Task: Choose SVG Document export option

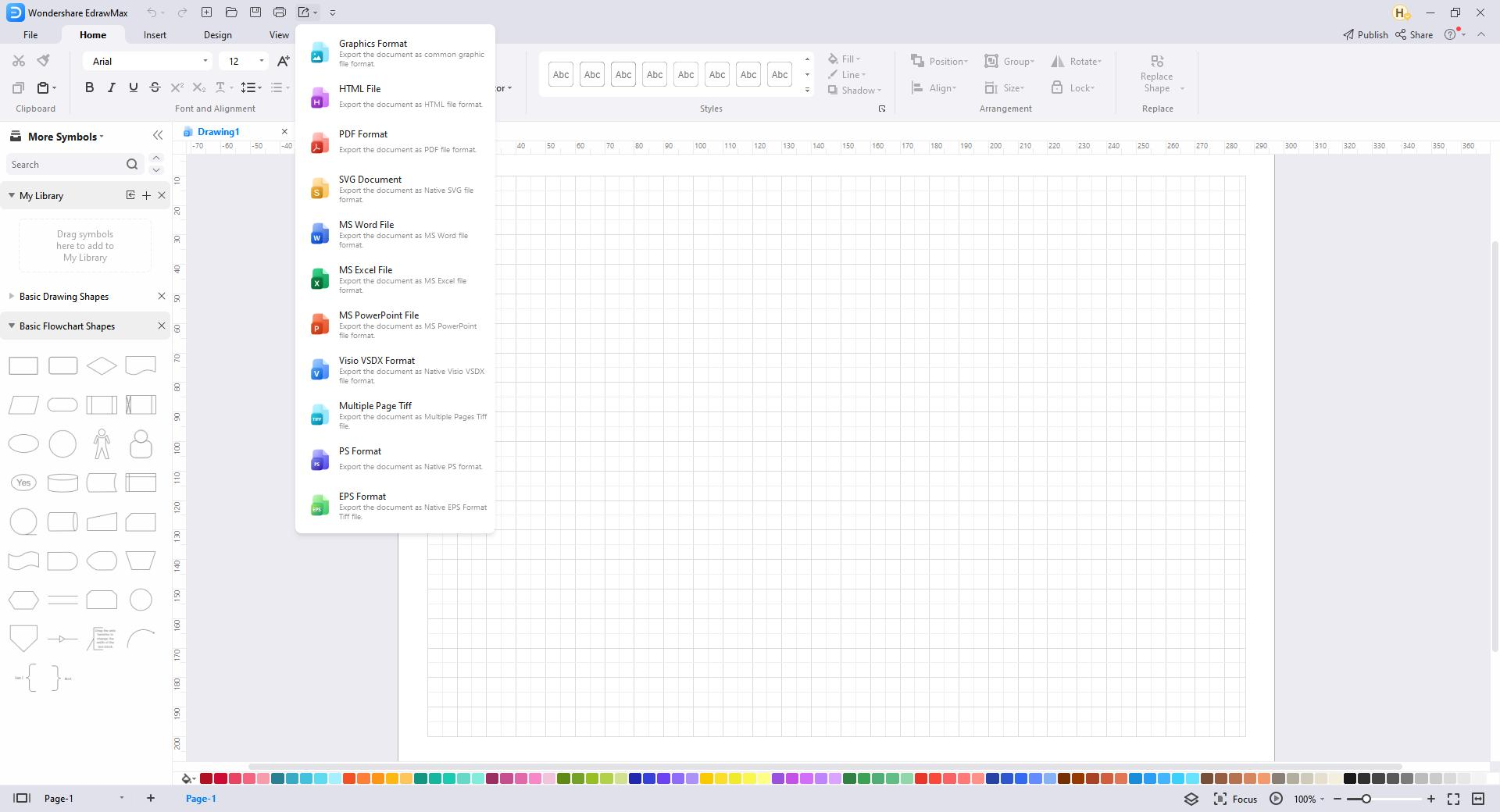Action: [395, 188]
